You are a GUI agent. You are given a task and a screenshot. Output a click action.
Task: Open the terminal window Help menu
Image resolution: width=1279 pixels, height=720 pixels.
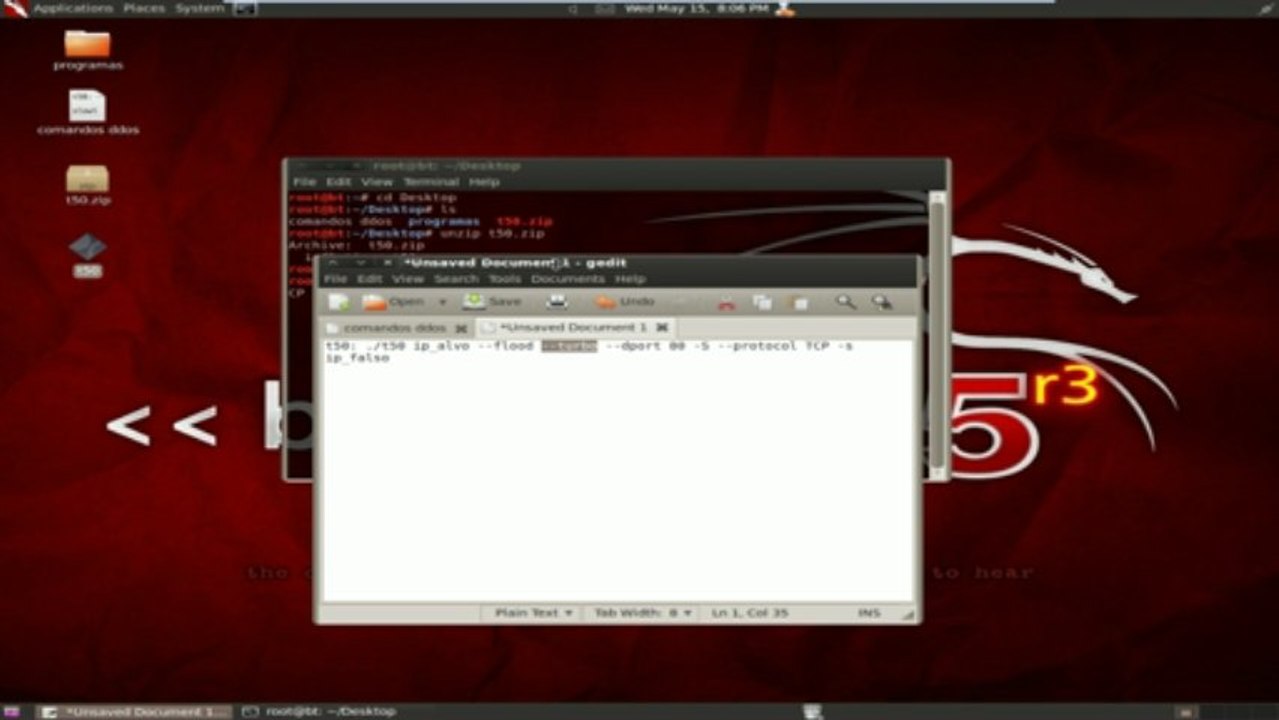point(484,182)
